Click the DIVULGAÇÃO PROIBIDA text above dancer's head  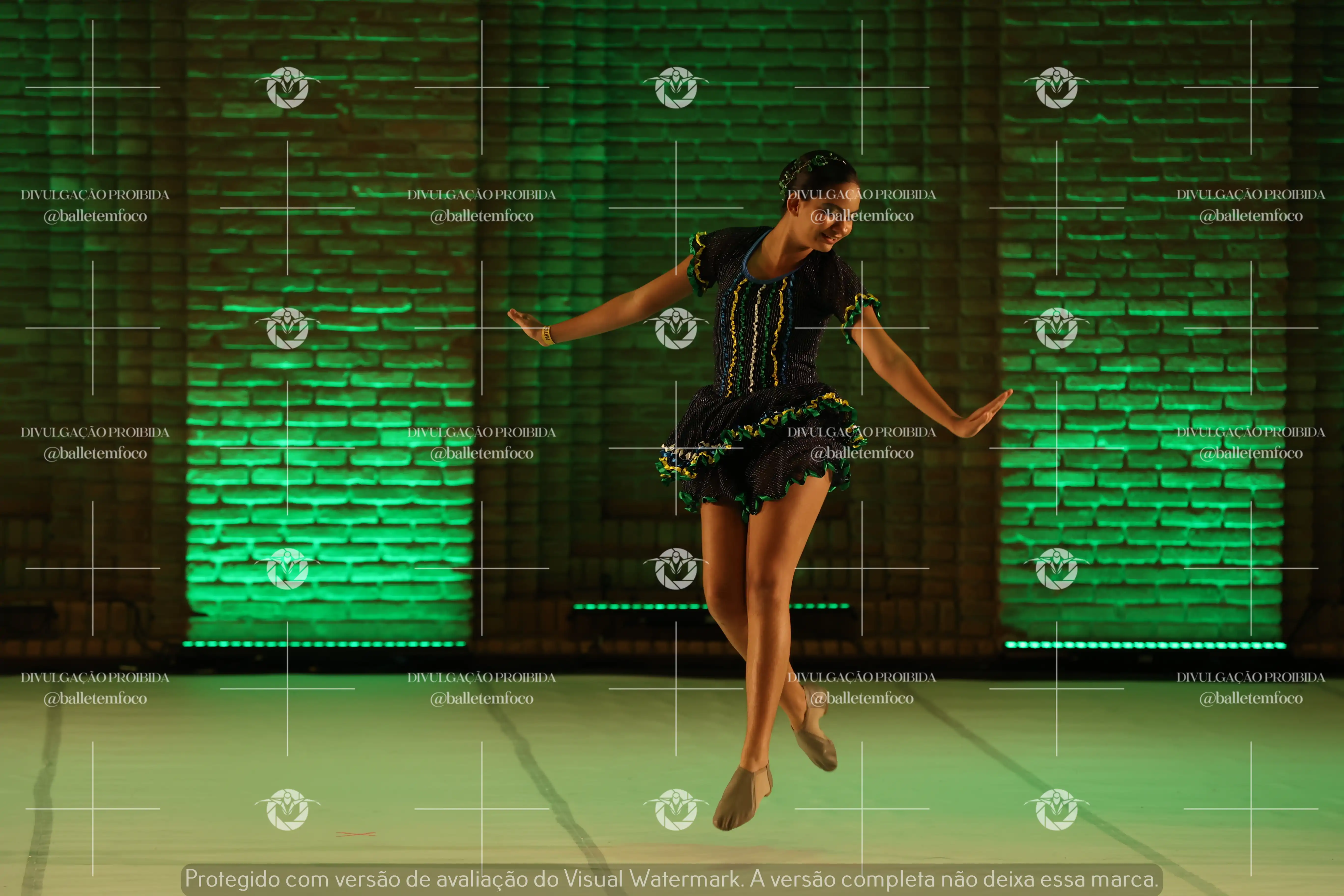862,194
